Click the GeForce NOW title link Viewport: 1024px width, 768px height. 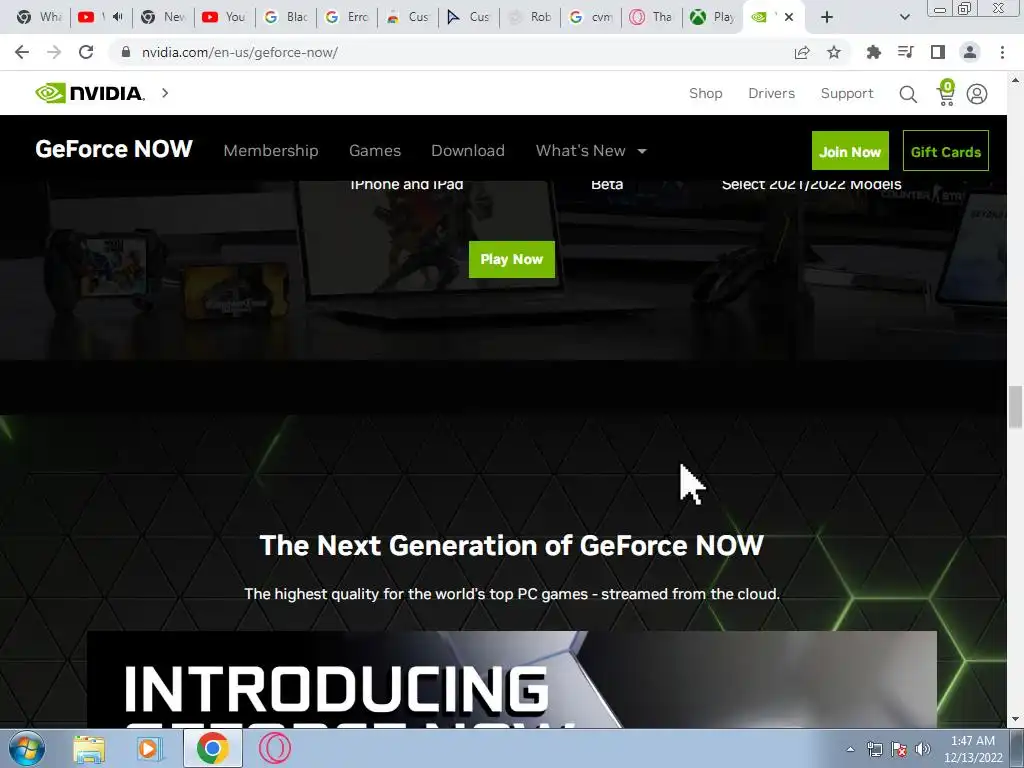(x=114, y=150)
